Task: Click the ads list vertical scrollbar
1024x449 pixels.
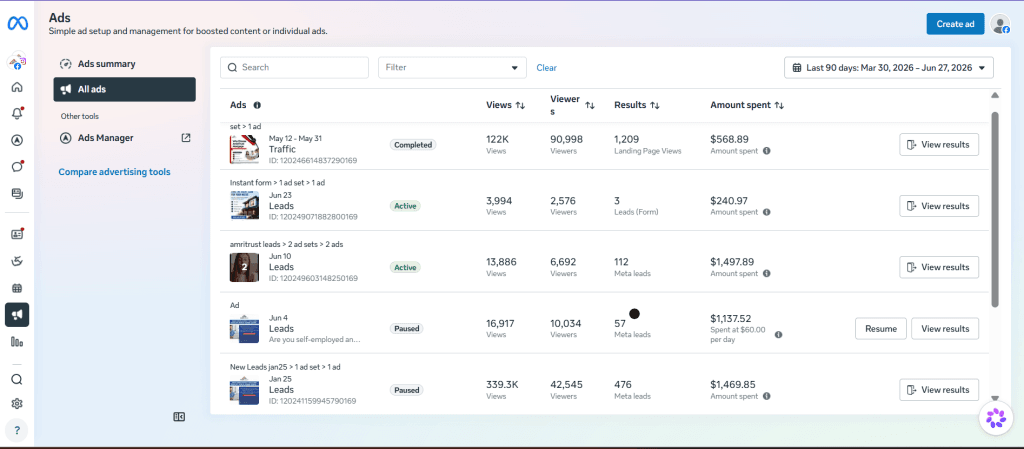Action: coord(995,209)
